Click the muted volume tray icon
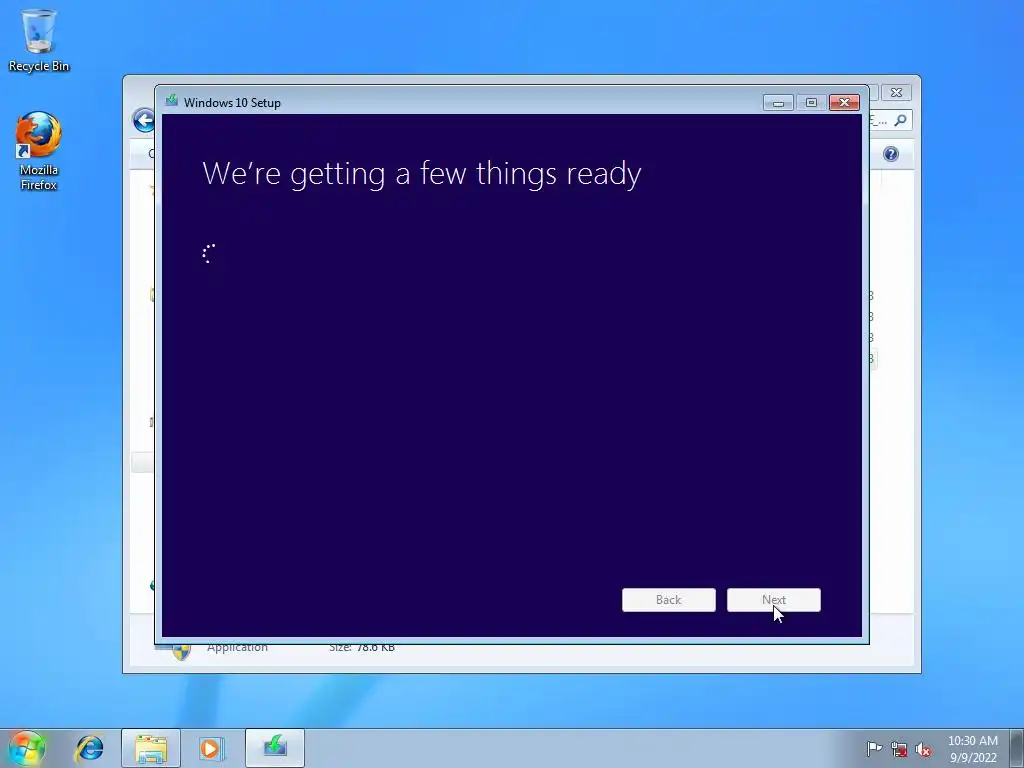Image resolution: width=1024 pixels, height=768 pixels. (923, 749)
